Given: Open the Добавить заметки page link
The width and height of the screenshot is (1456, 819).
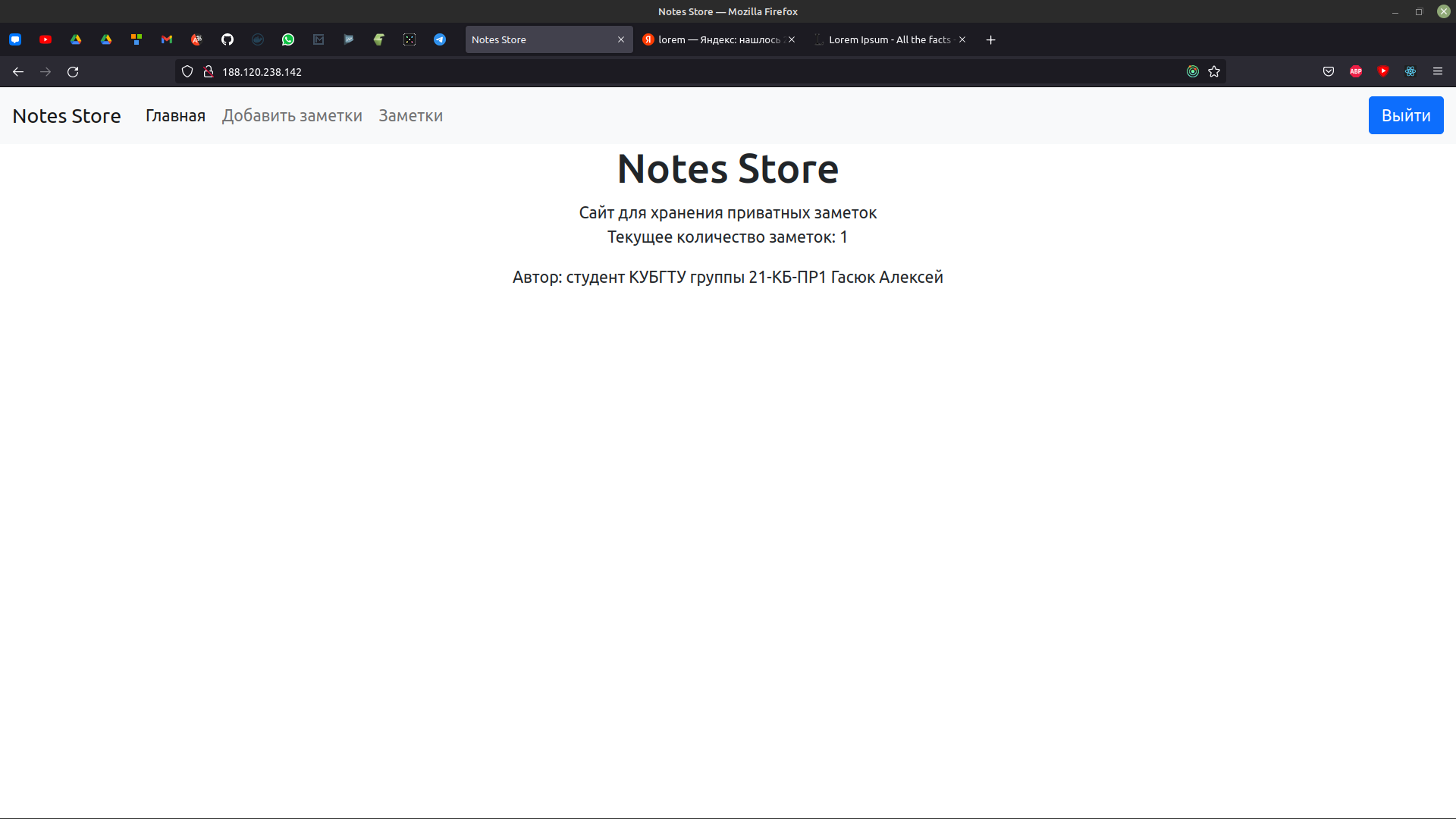Looking at the screenshot, I should 292,115.
